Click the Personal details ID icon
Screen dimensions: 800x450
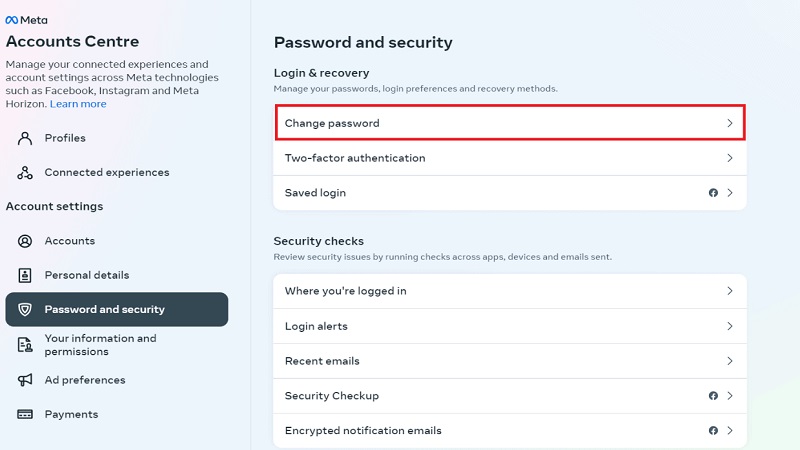click(25, 275)
